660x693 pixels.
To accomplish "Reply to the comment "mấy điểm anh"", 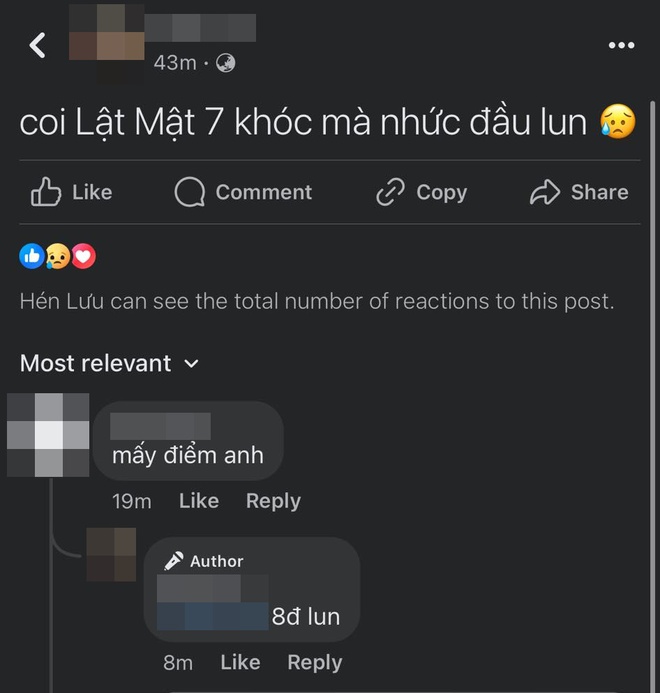I will coord(273,502).
